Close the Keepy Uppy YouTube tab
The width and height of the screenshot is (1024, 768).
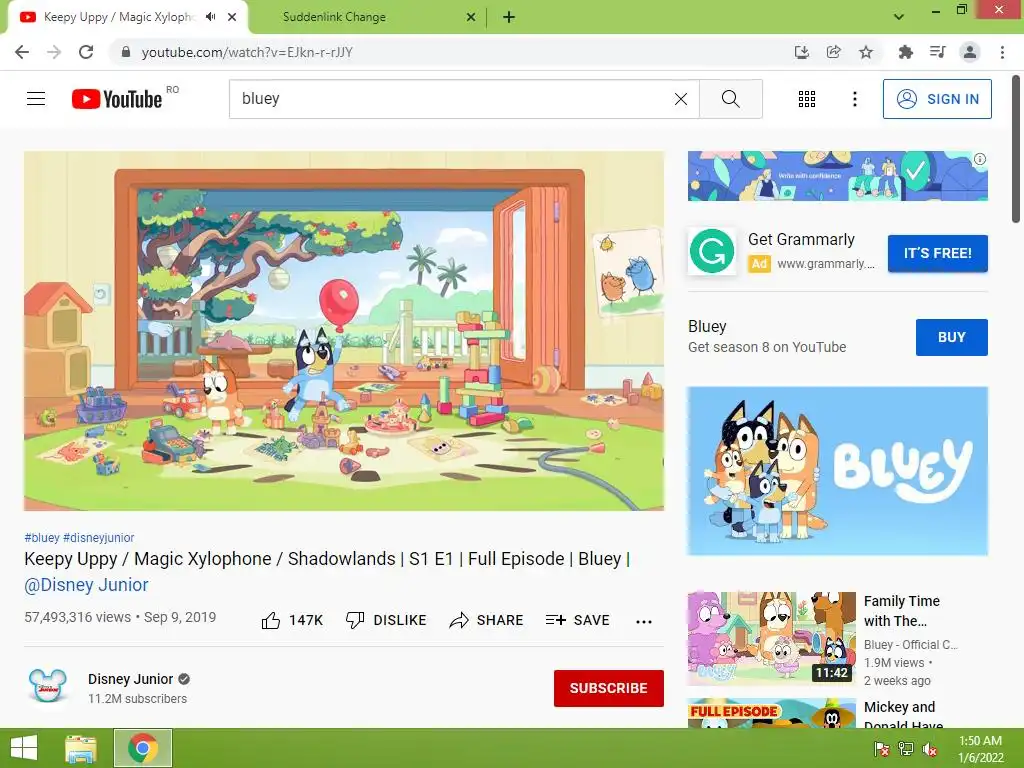coord(232,18)
